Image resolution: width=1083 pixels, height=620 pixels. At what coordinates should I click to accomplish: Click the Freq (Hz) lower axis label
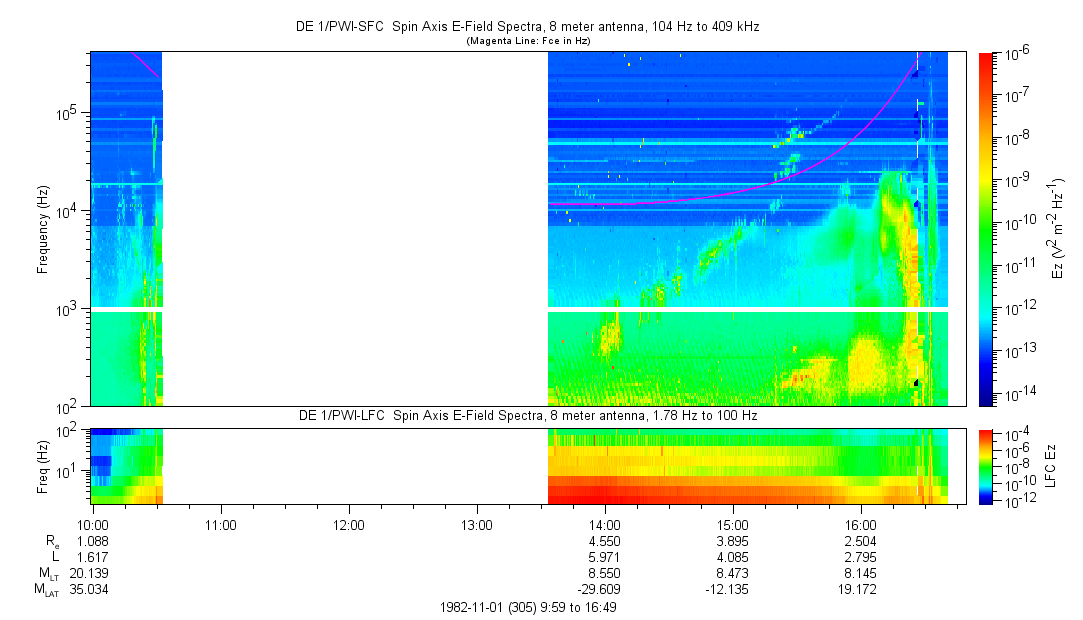43,465
